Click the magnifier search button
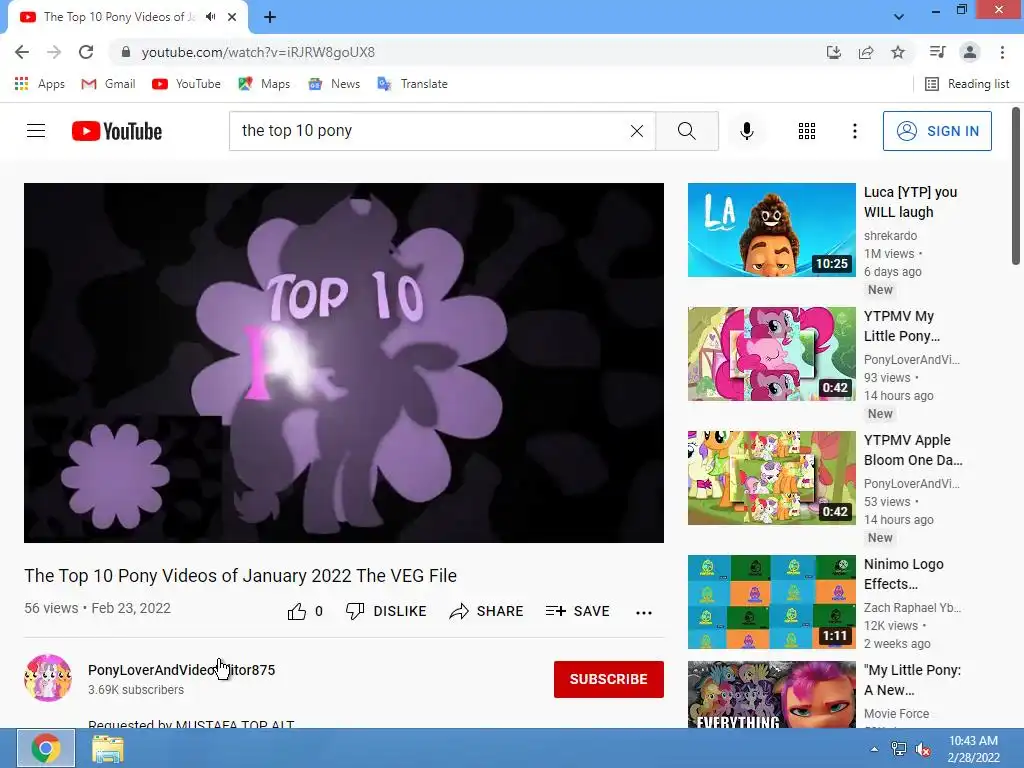1024x768 pixels. pyautogui.click(x=687, y=131)
